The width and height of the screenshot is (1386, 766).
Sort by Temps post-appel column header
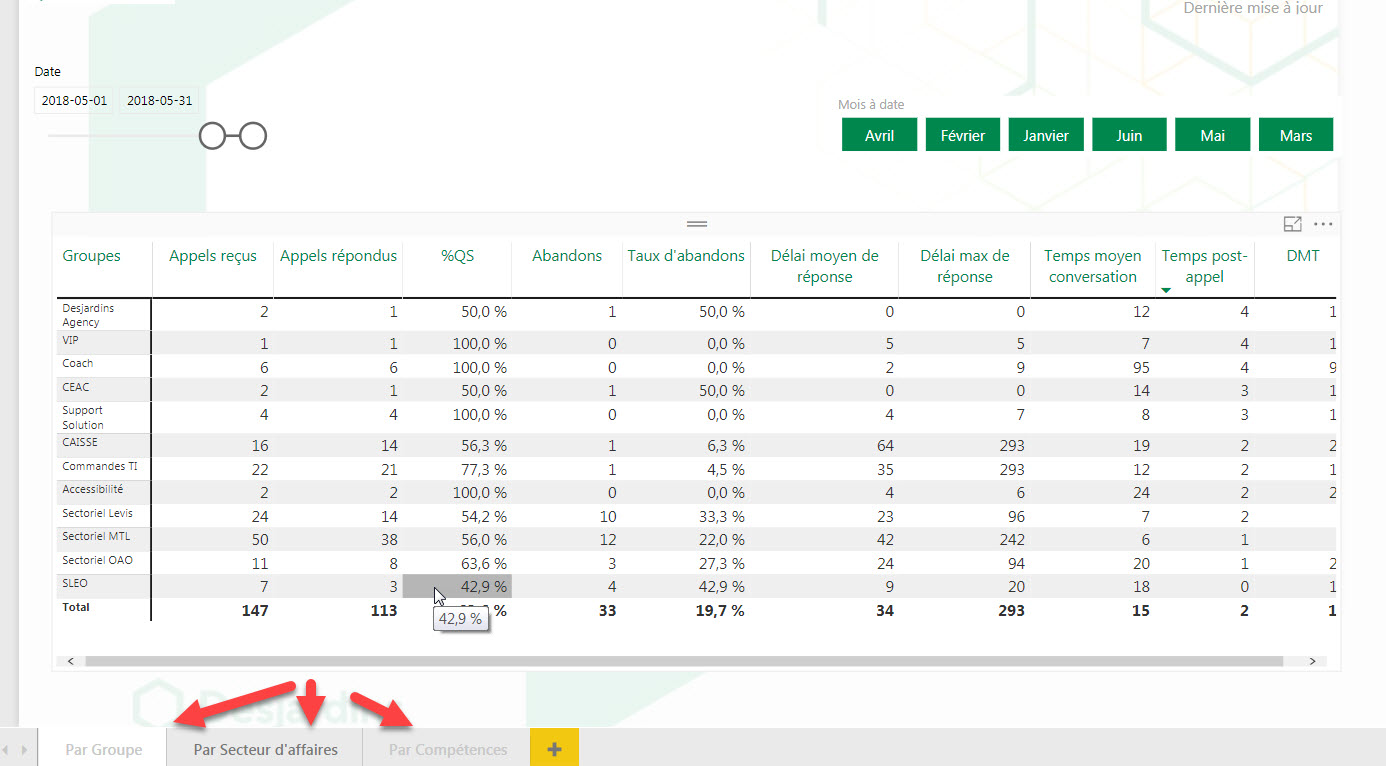pyautogui.click(x=1204, y=266)
